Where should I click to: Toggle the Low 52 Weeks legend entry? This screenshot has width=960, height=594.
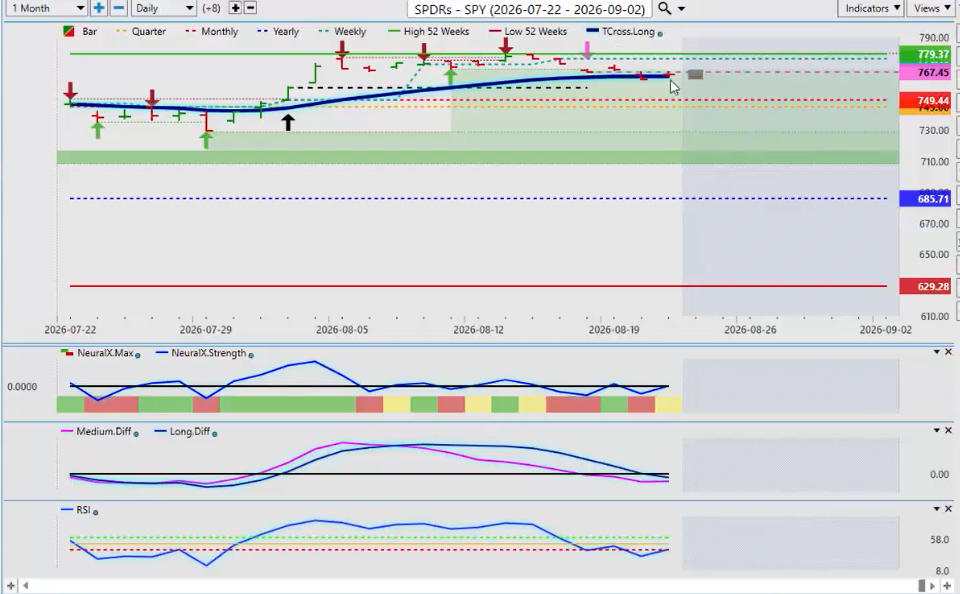pos(528,31)
